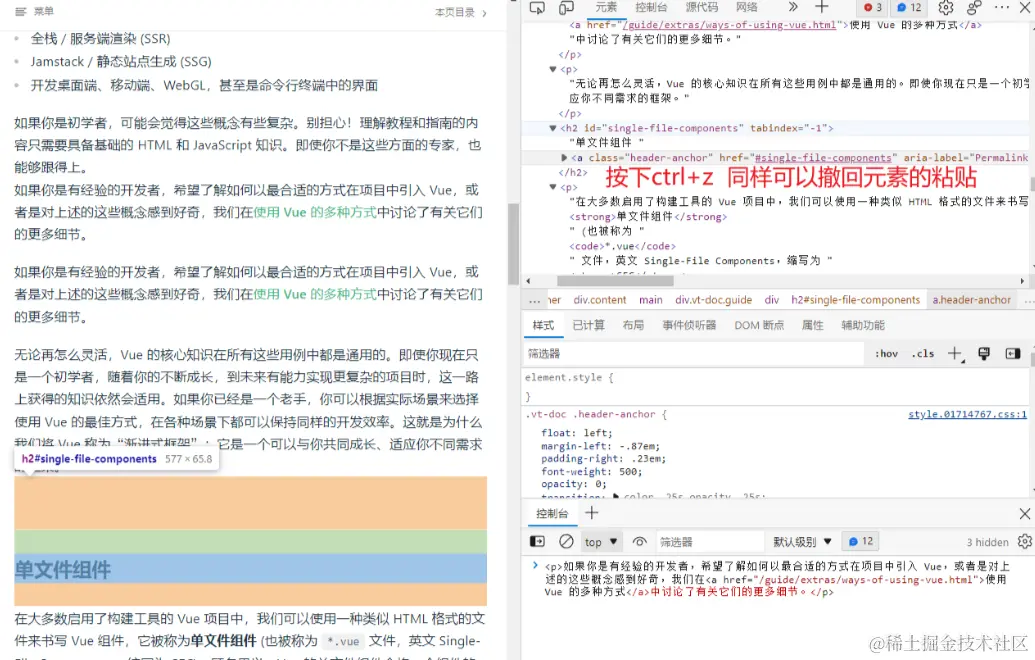Select div.content breadcrumb
Viewport: 1035px width, 660px height.
pos(599,300)
